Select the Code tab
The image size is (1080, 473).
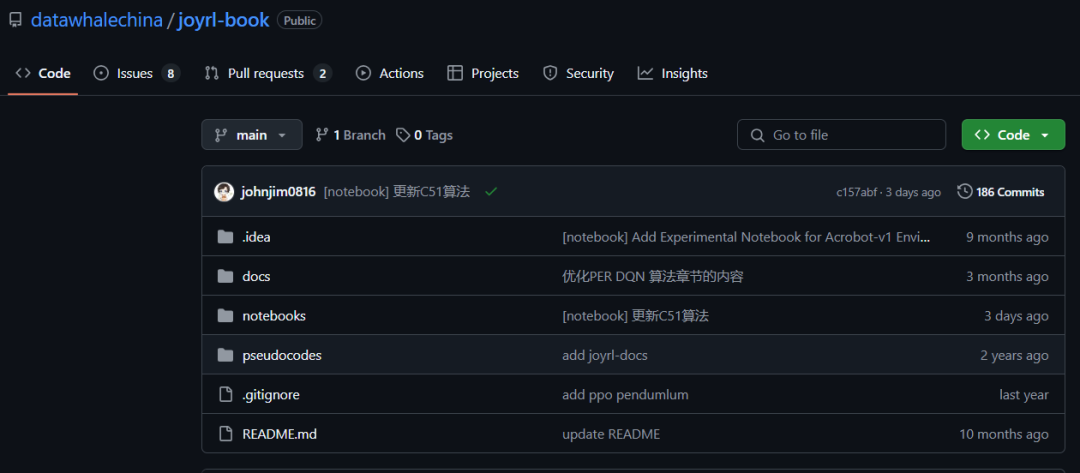pyautogui.click(x=43, y=73)
